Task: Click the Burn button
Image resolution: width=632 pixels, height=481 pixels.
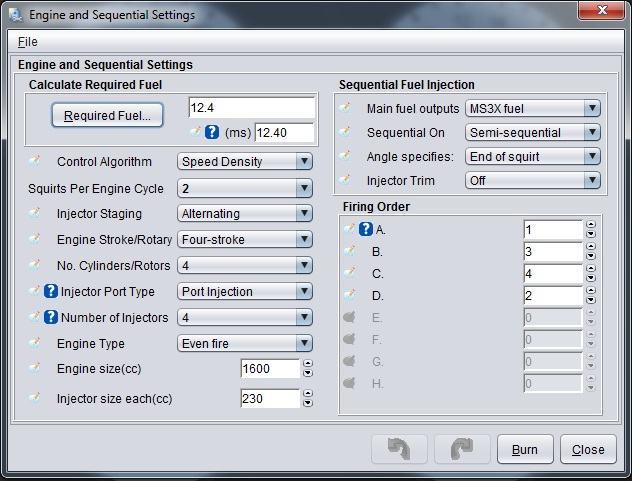Action: [525, 449]
